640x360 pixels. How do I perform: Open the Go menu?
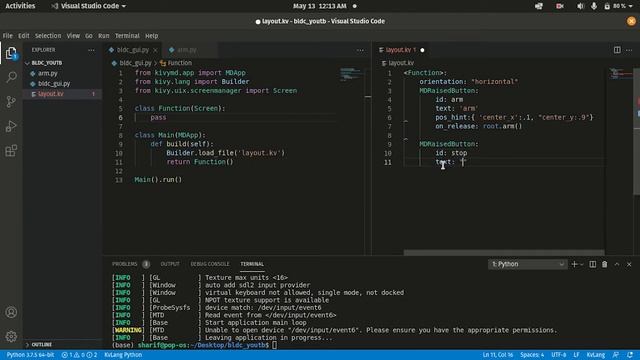(x=89, y=36)
